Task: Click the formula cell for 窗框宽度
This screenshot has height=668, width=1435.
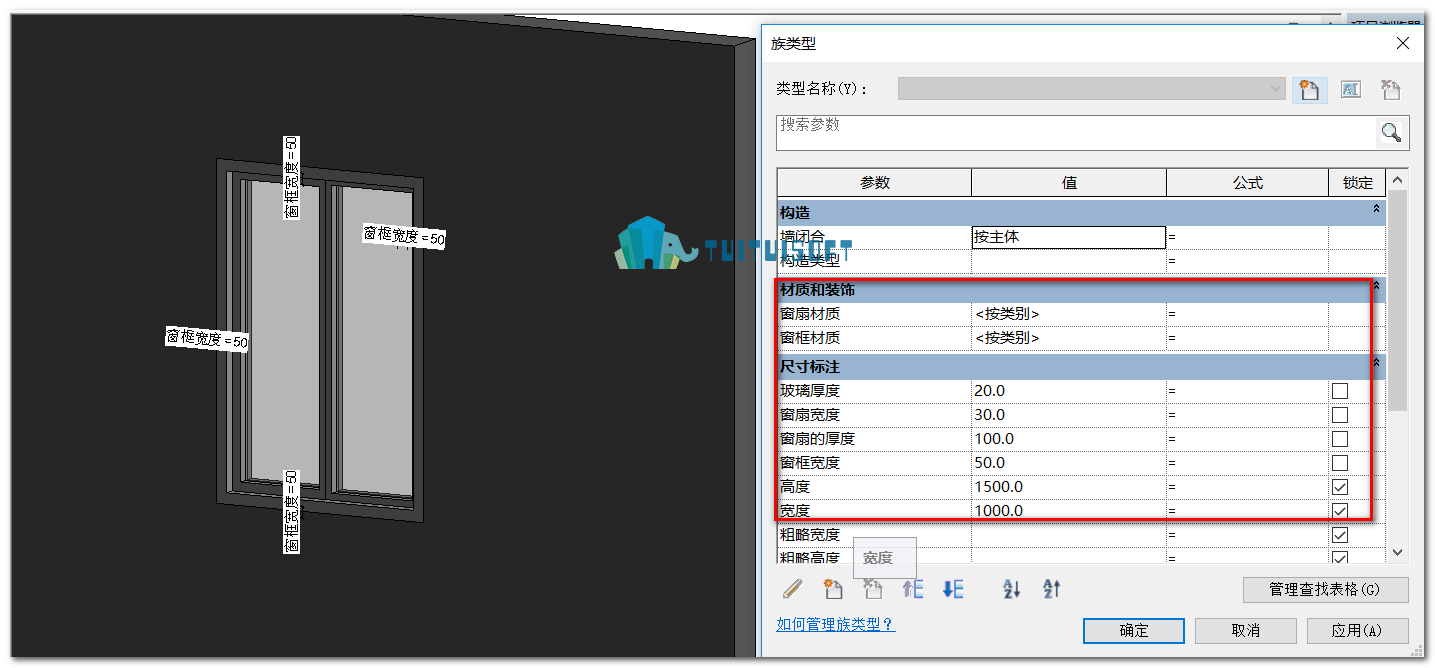Action: coord(1247,463)
